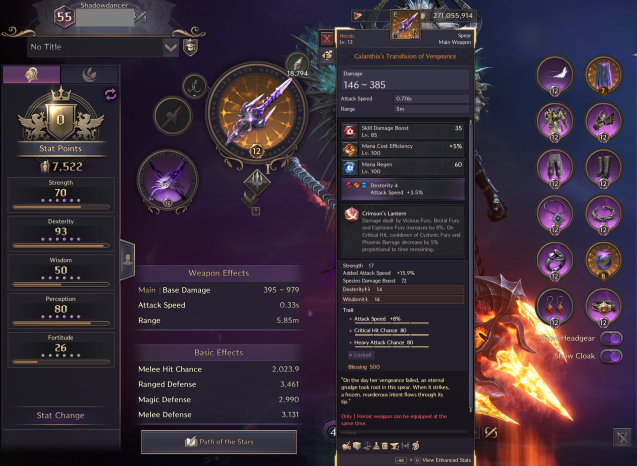Expand the side panel character tab arrow
637x466 pixels.
[128, 260]
